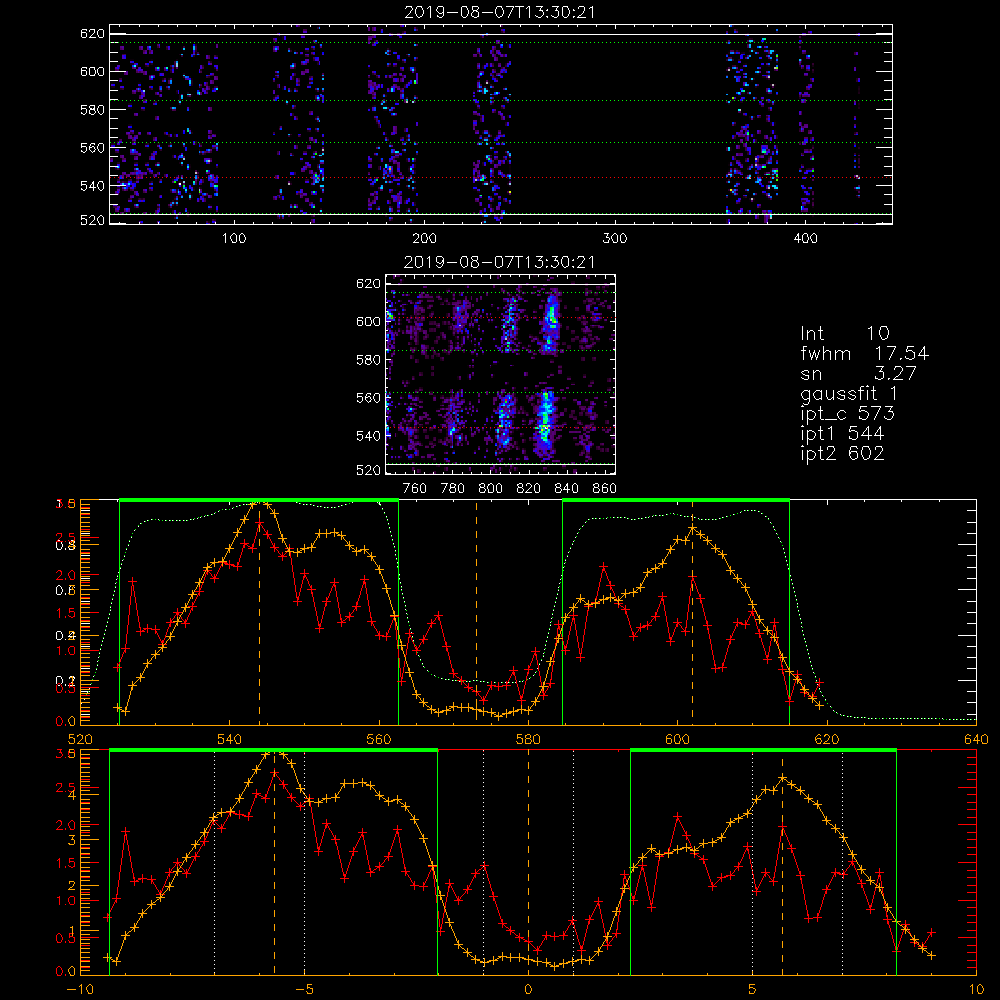Viewport: 1000px width, 1000px height.
Task: Click x-axis label 760 on middle image
Action: 415,489
